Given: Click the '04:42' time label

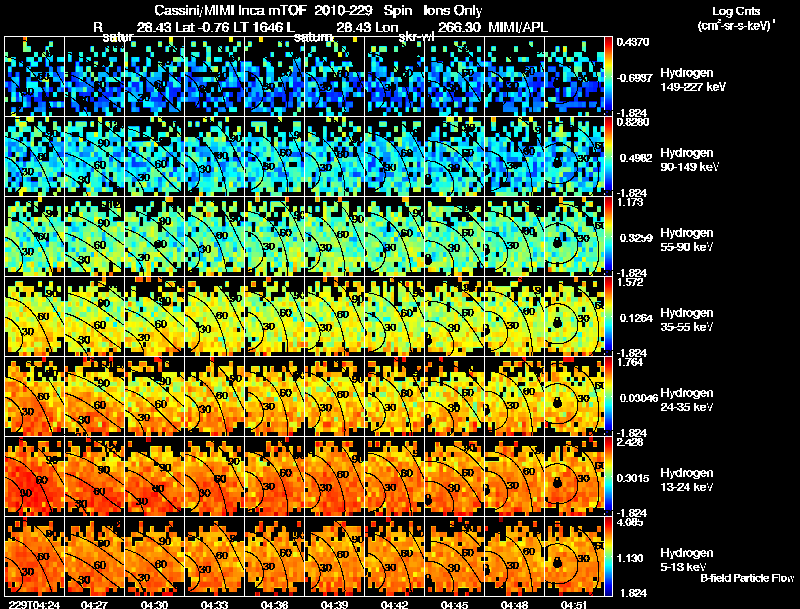Looking at the screenshot, I should pos(394,605).
